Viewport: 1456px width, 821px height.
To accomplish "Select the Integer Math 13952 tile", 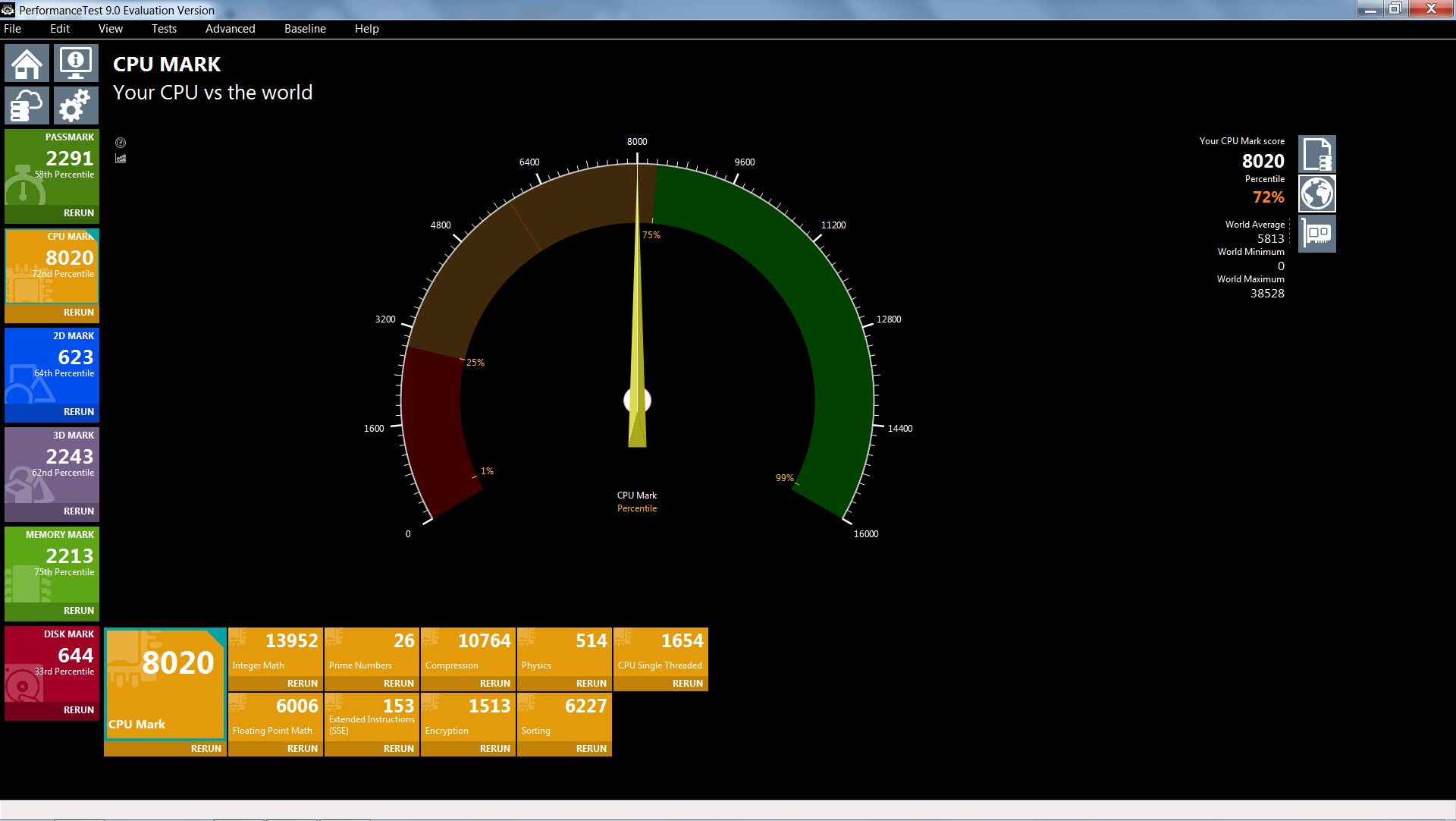I will tap(275, 652).
